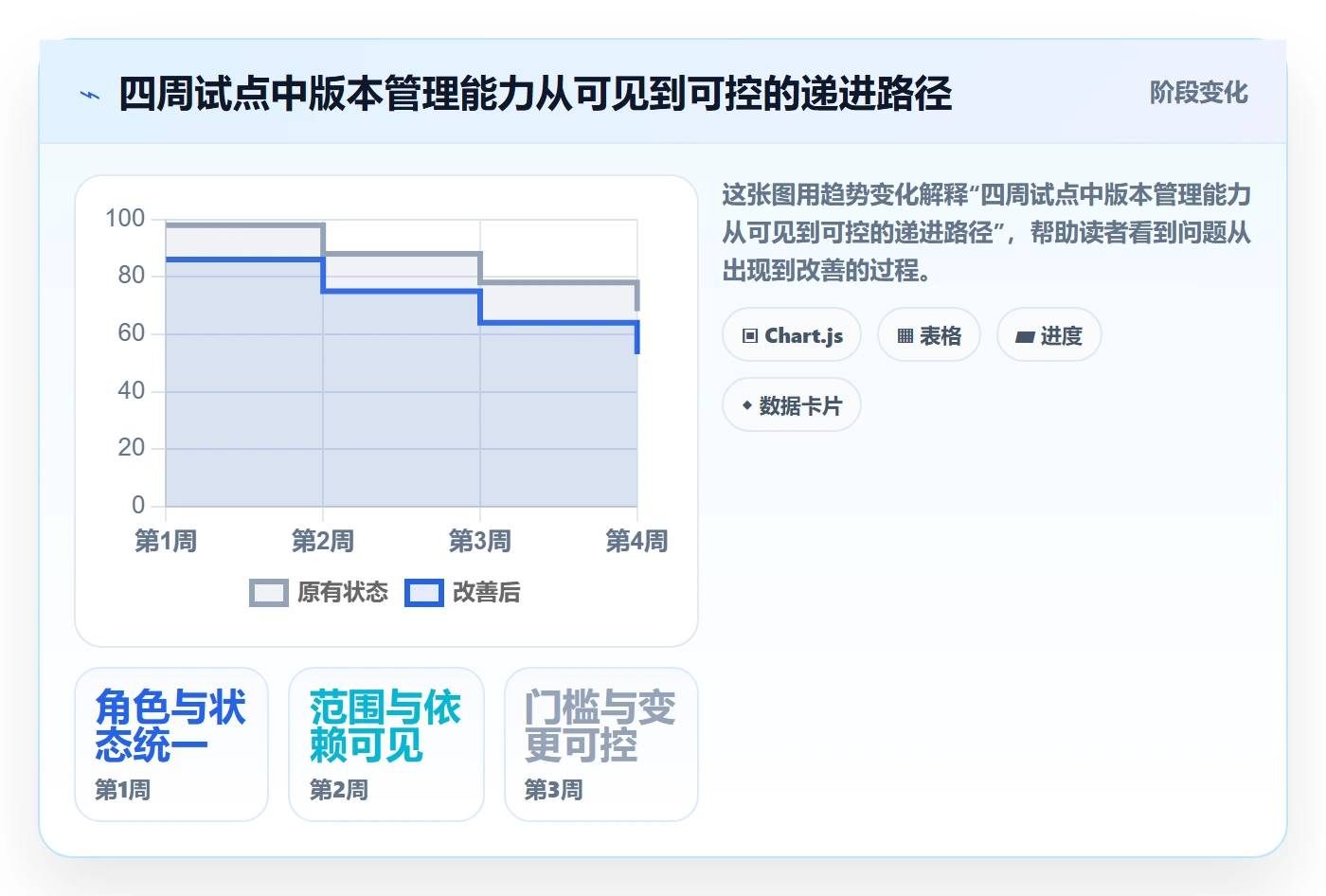Click the diamond icon in 数据卡片 tag
The width and height of the screenshot is (1326, 896).
tap(747, 405)
